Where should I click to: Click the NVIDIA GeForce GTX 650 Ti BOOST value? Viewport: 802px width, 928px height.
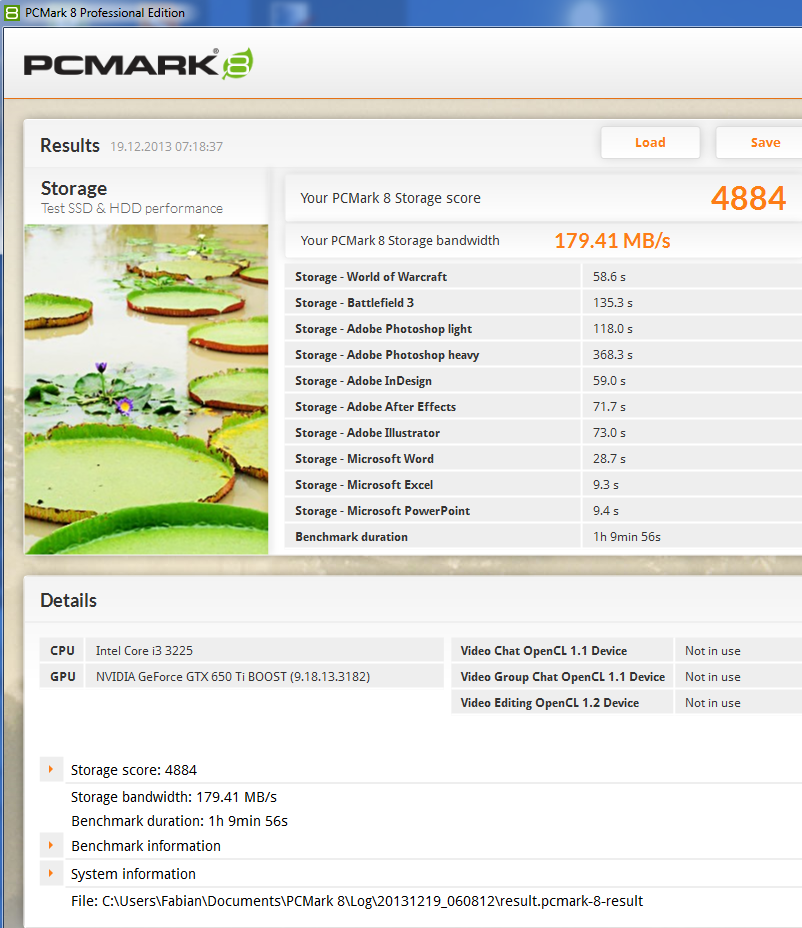click(233, 676)
